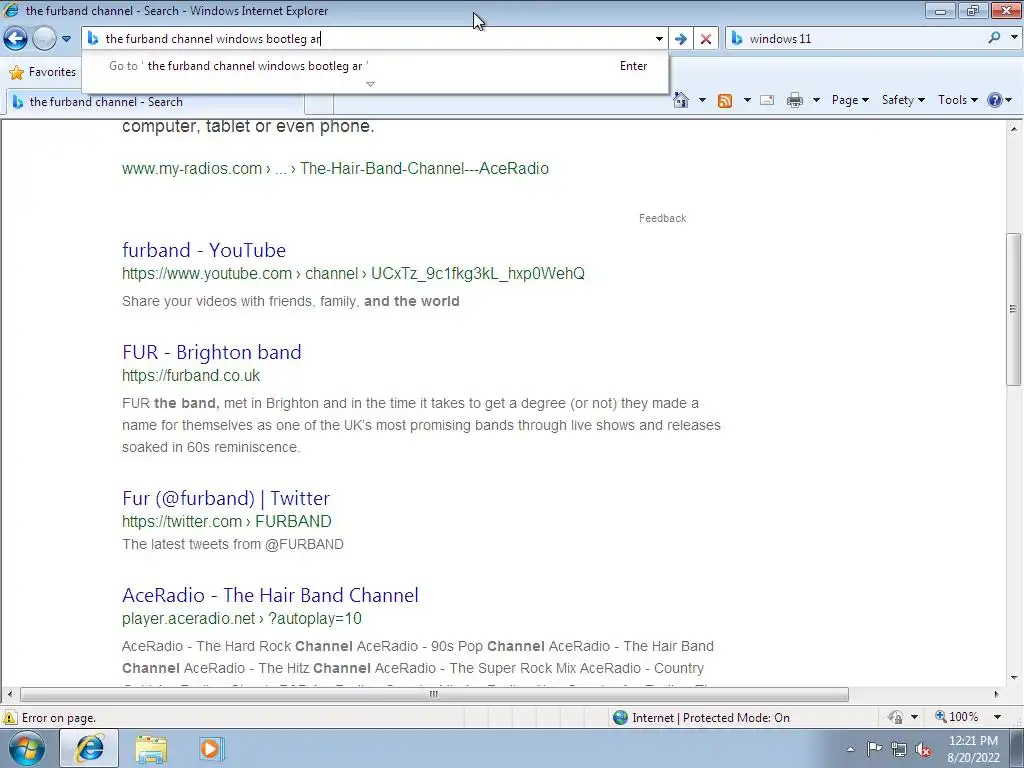Click the Help question mark icon
The image size is (1024, 768).
click(994, 100)
